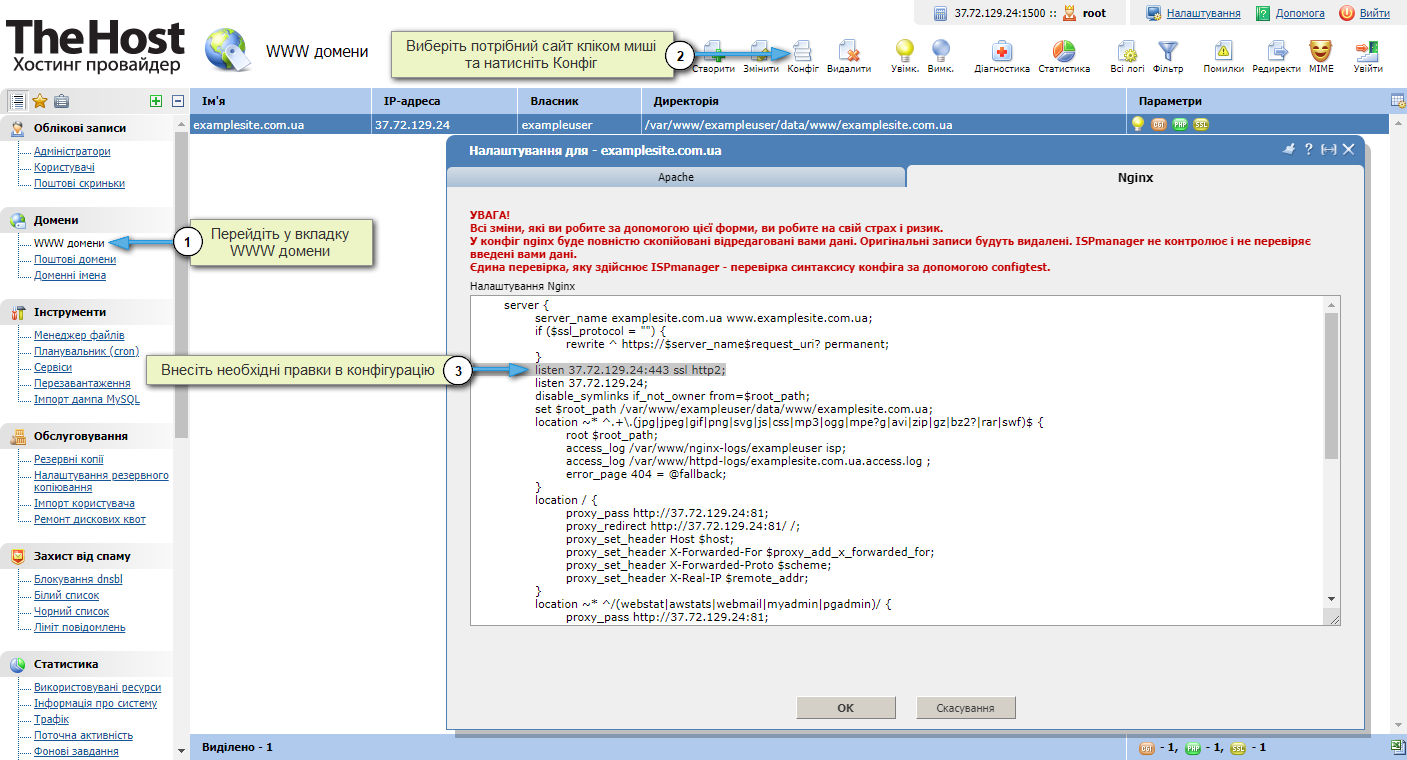
Task: Open the Адміністратори sidebar link
Action: [72, 152]
